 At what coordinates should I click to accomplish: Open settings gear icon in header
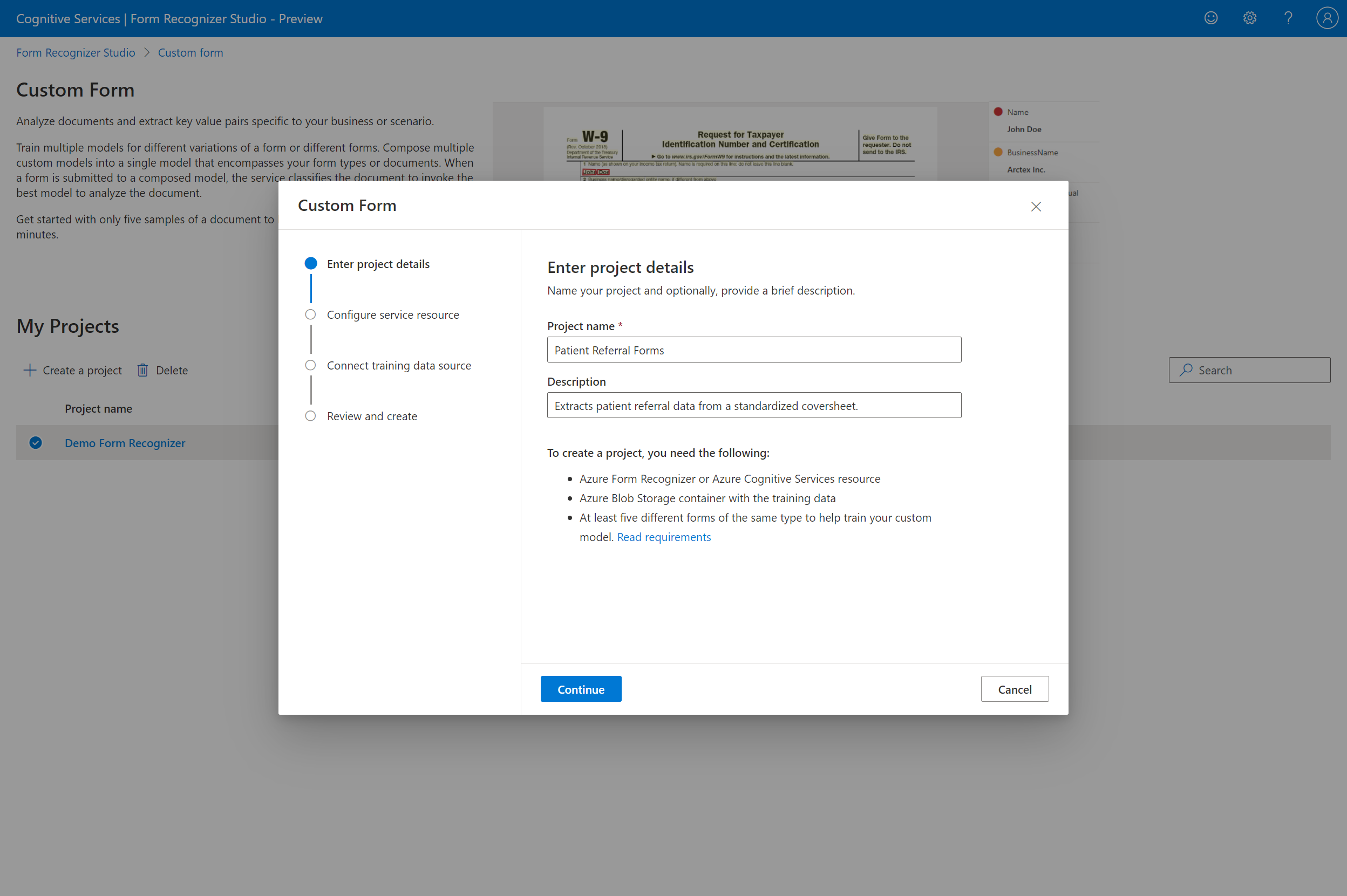(x=1249, y=18)
